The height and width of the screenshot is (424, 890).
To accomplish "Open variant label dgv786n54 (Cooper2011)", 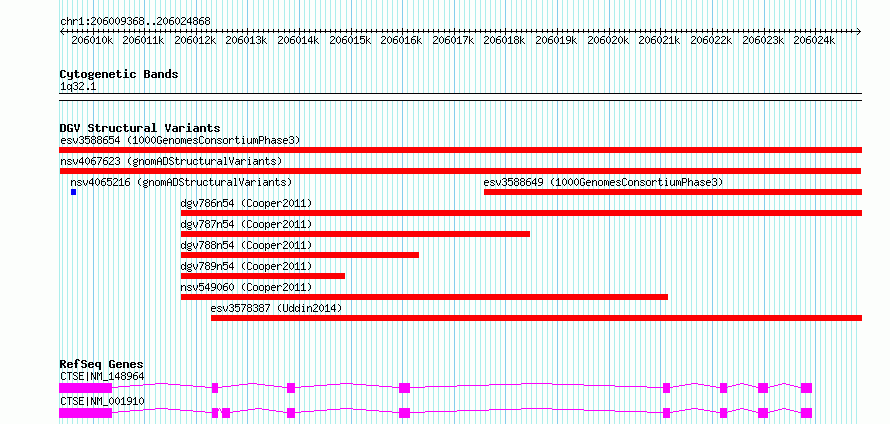I will pyautogui.click(x=246, y=203).
